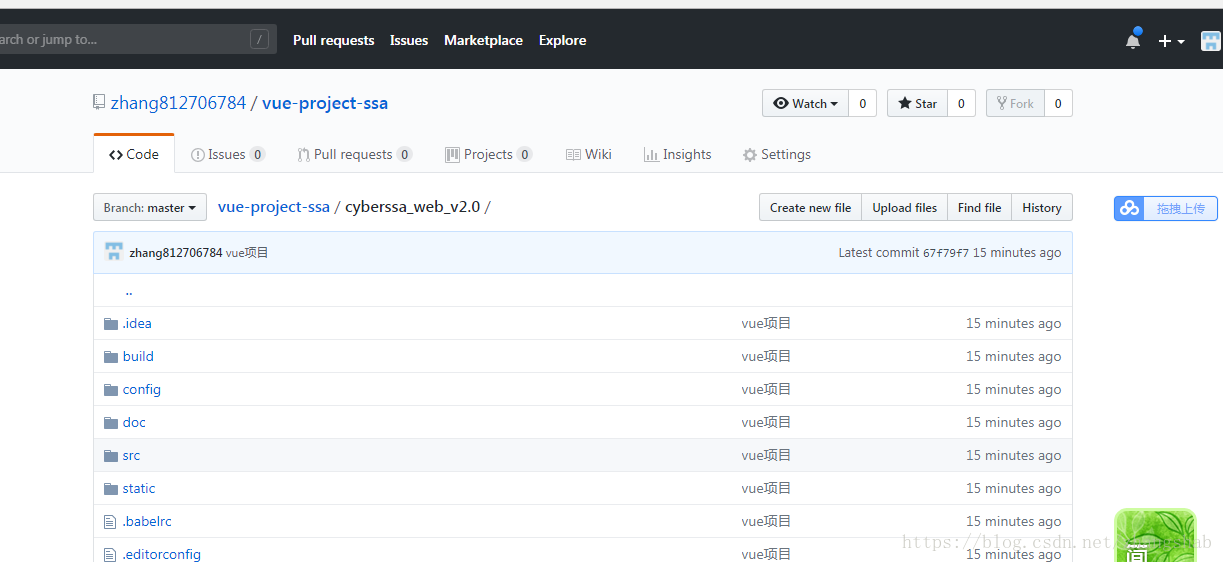
Task: Click the repository book icon
Action: point(99,102)
